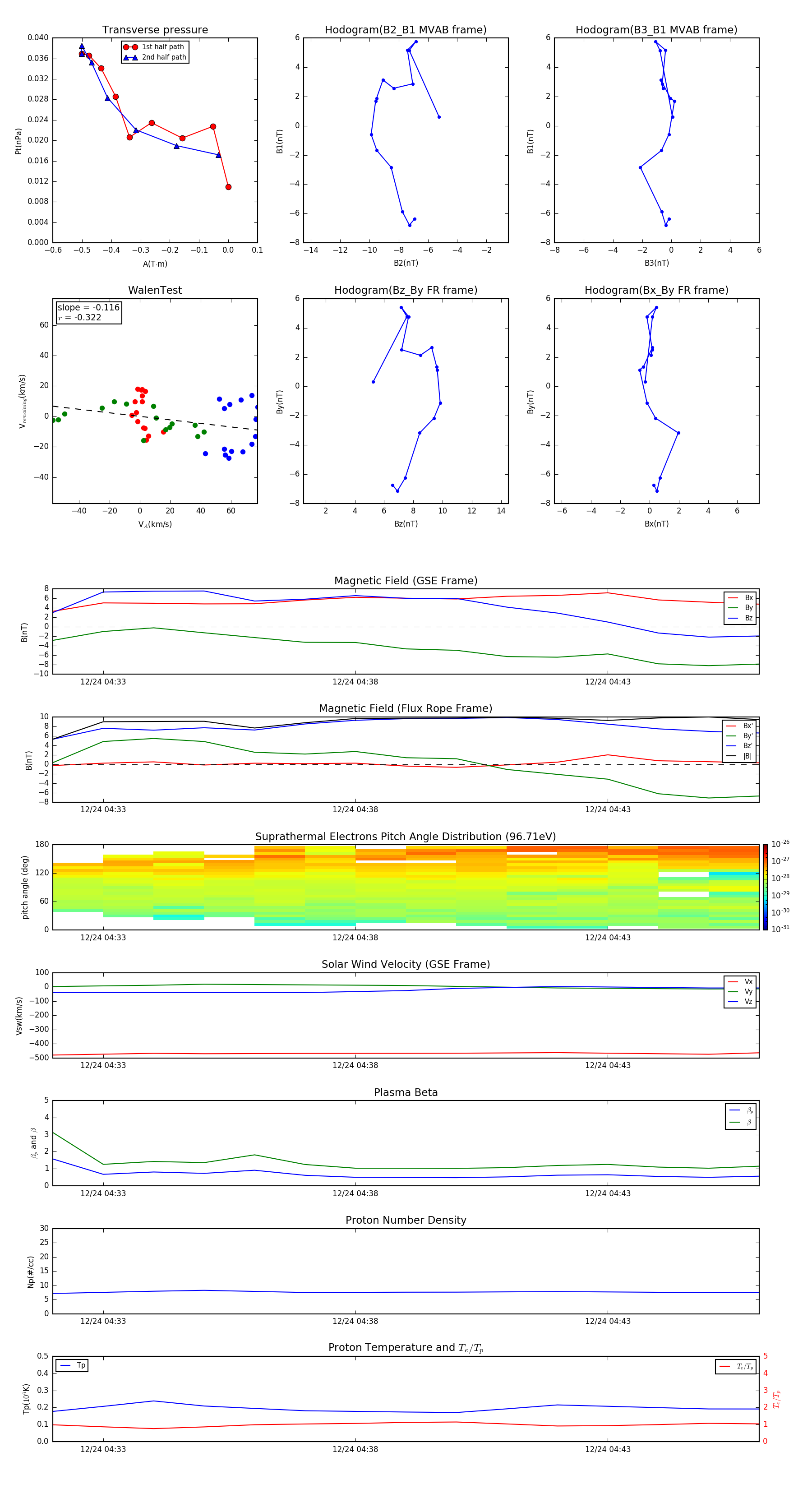Click the 'Transverse pressure' plot title
The width and height of the screenshot is (812, 1489).
[155, 29]
